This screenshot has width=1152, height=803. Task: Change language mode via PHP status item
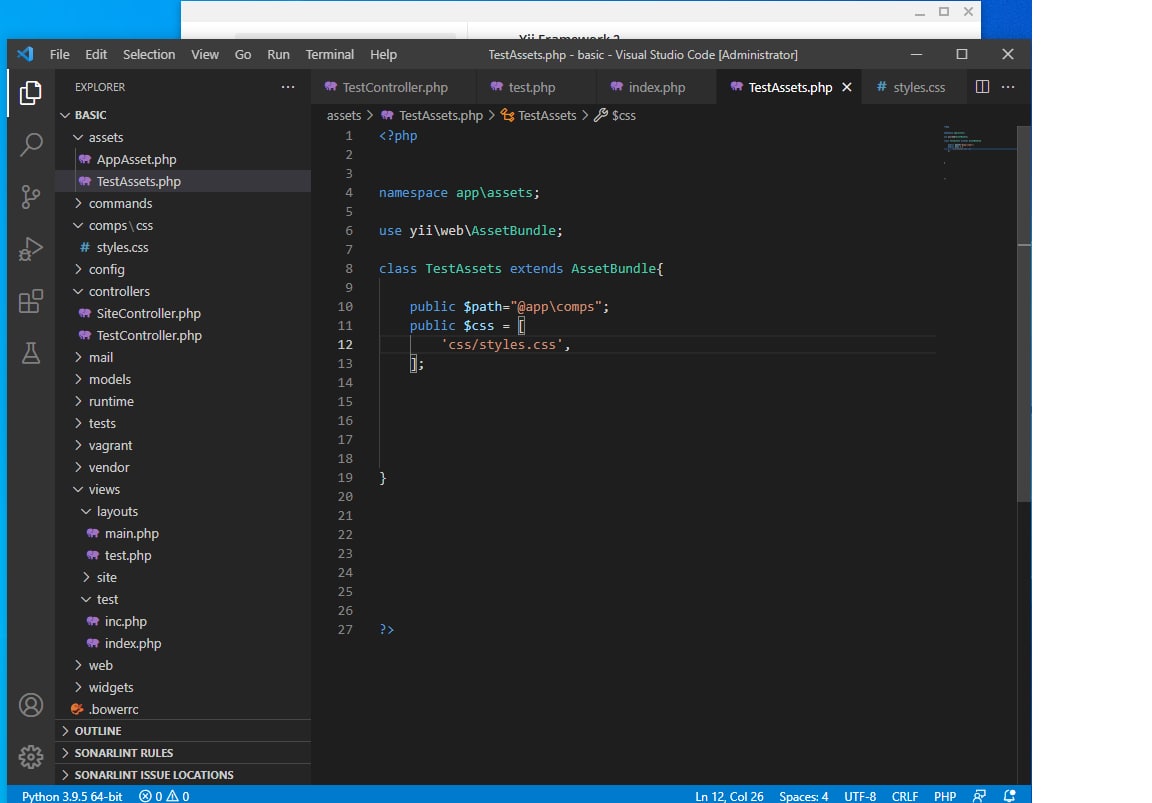coord(945,796)
